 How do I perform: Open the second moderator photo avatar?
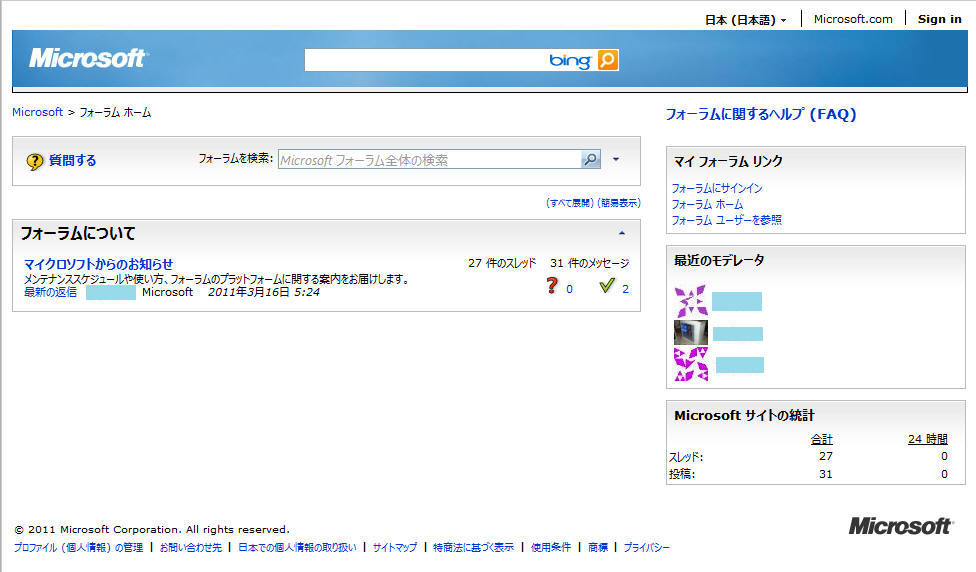[691, 332]
